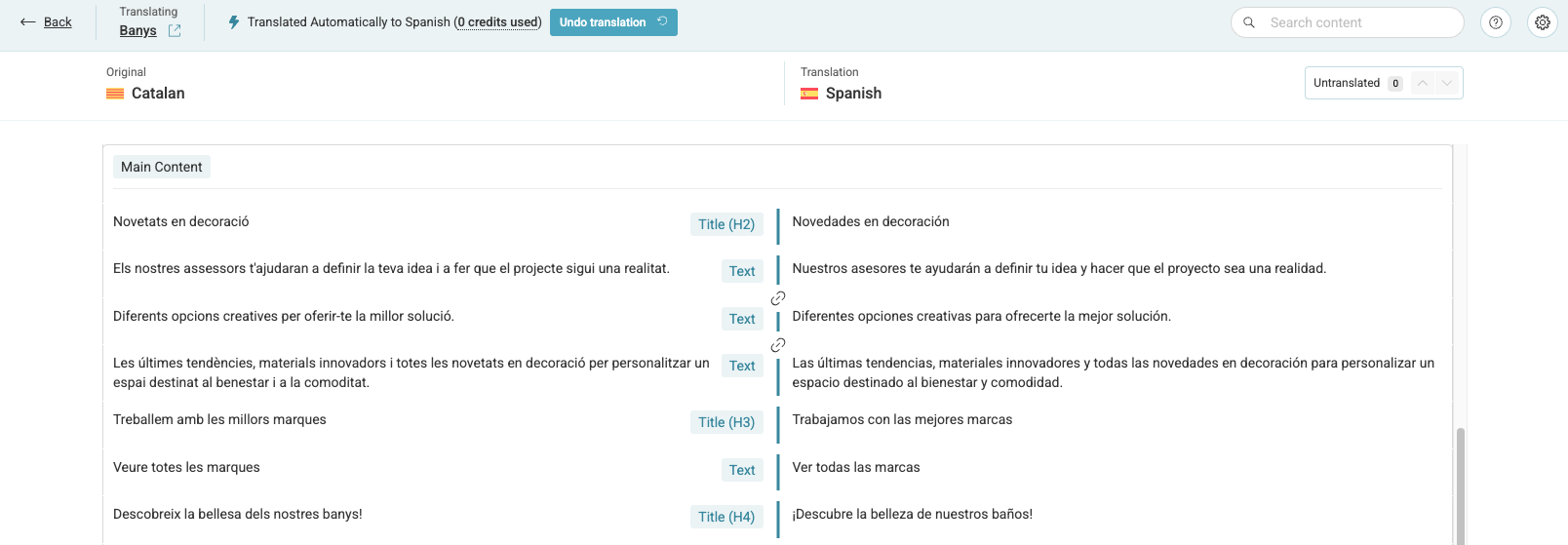
Task: Click the search magnifier icon
Action: (1249, 22)
